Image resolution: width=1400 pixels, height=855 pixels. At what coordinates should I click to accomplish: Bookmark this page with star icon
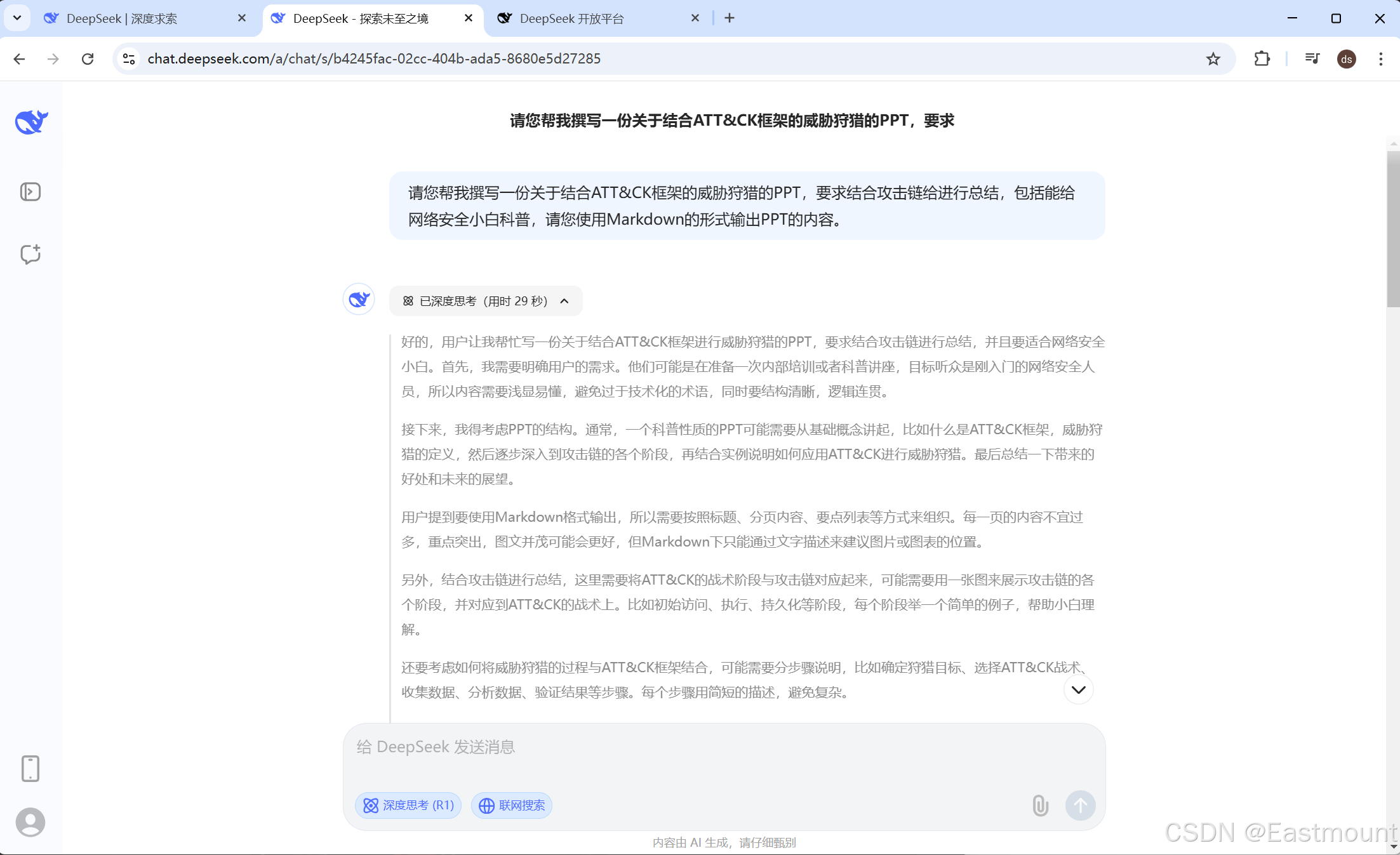(1213, 59)
